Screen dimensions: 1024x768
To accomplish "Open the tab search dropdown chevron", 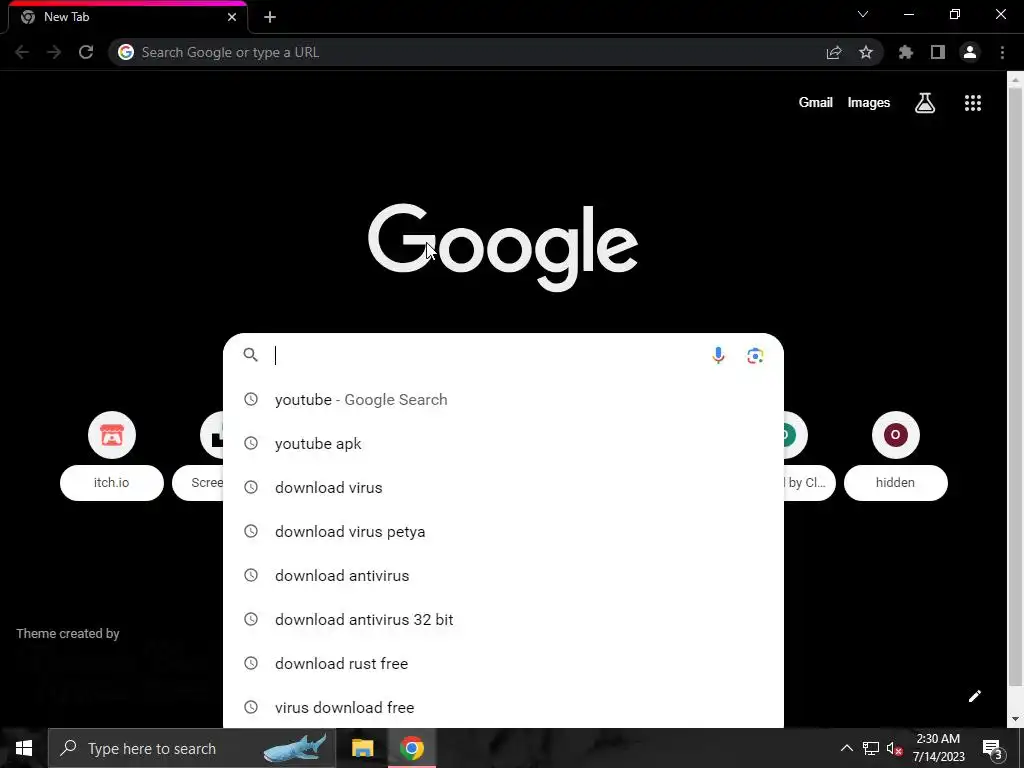I will point(863,14).
